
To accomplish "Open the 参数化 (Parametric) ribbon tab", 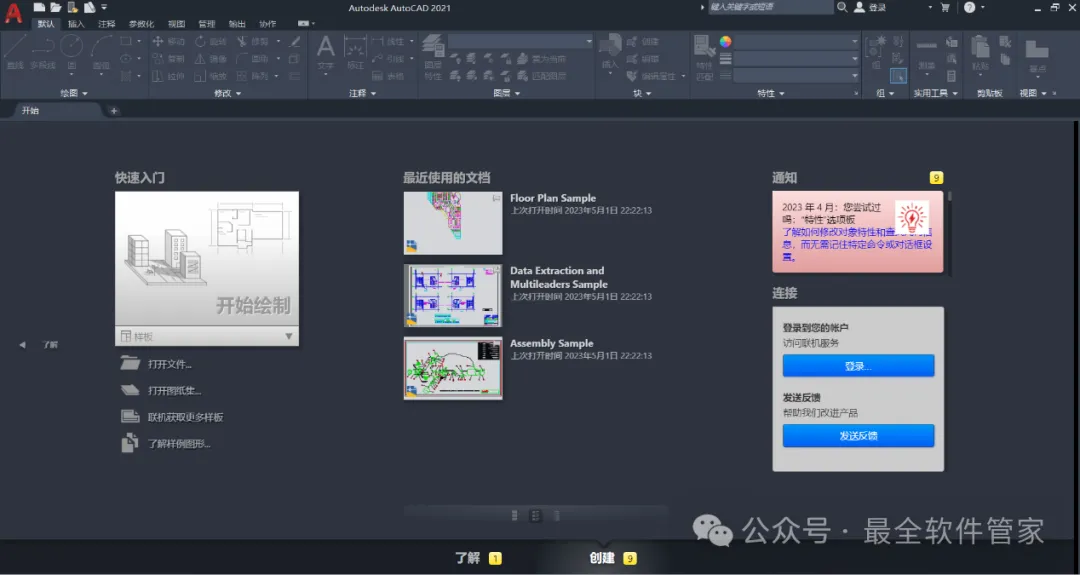I will click(x=141, y=23).
